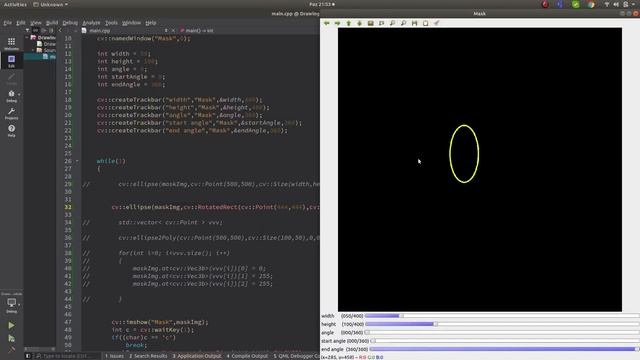
Task: Open the system clock in top bar
Action: [x=322, y=4]
